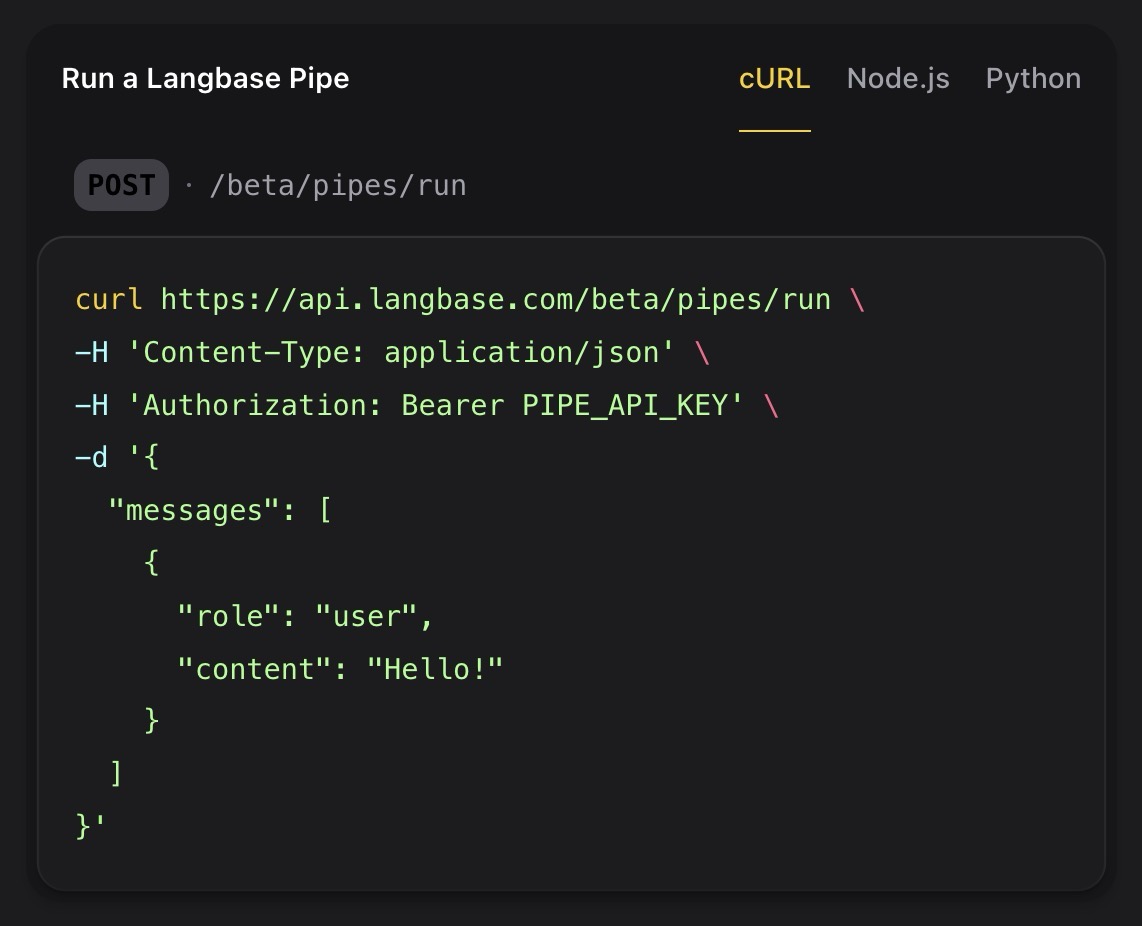
Task: Click inside the code snippet block
Action: point(570,560)
